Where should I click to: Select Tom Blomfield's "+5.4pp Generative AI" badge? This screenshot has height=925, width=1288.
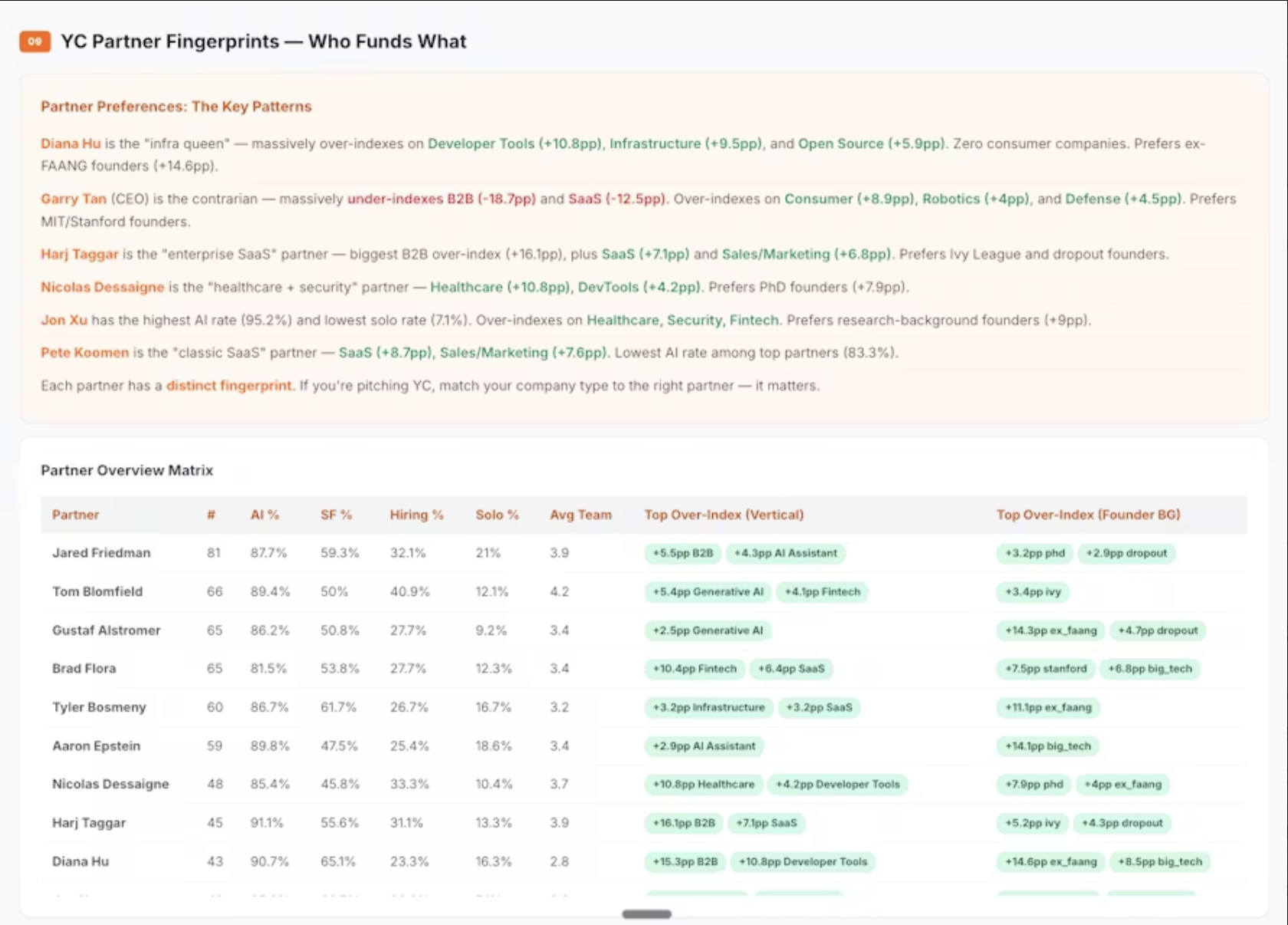[707, 592]
